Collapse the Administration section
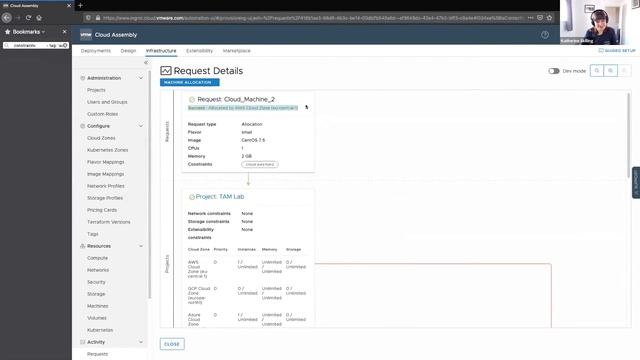The width and height of the screenshot is (640, 360). coord(141,78)
